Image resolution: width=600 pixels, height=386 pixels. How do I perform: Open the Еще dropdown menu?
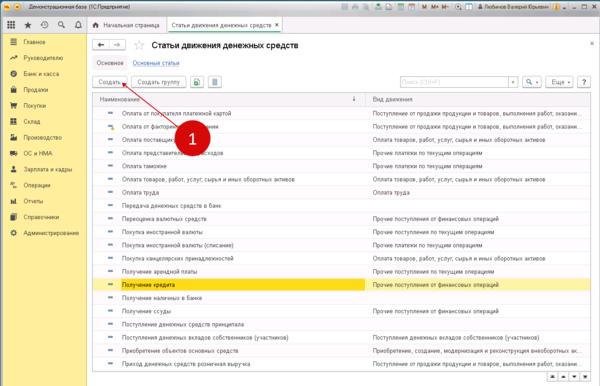[x=559, y=82]
